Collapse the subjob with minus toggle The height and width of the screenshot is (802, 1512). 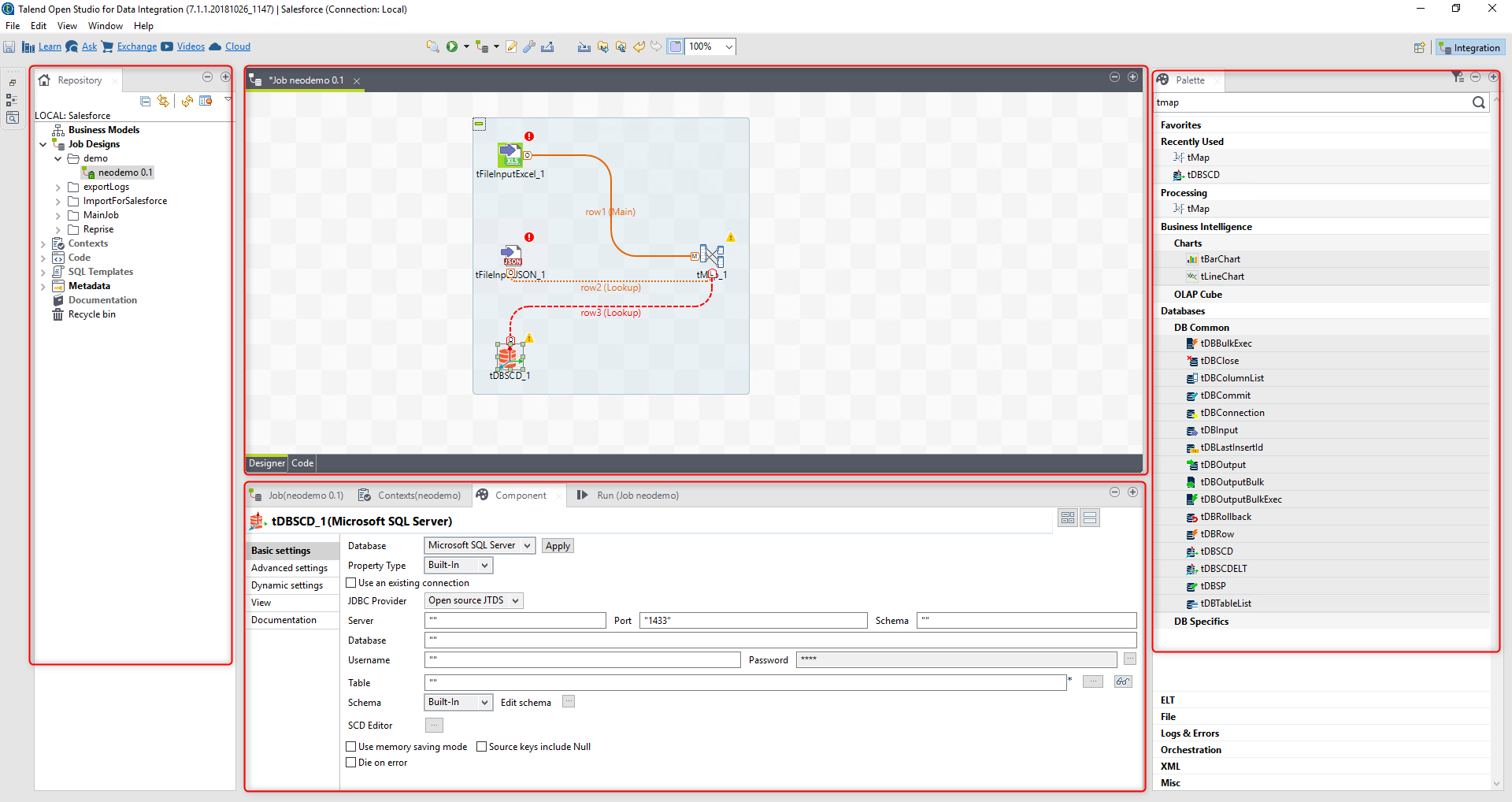(x=479, y=124)
